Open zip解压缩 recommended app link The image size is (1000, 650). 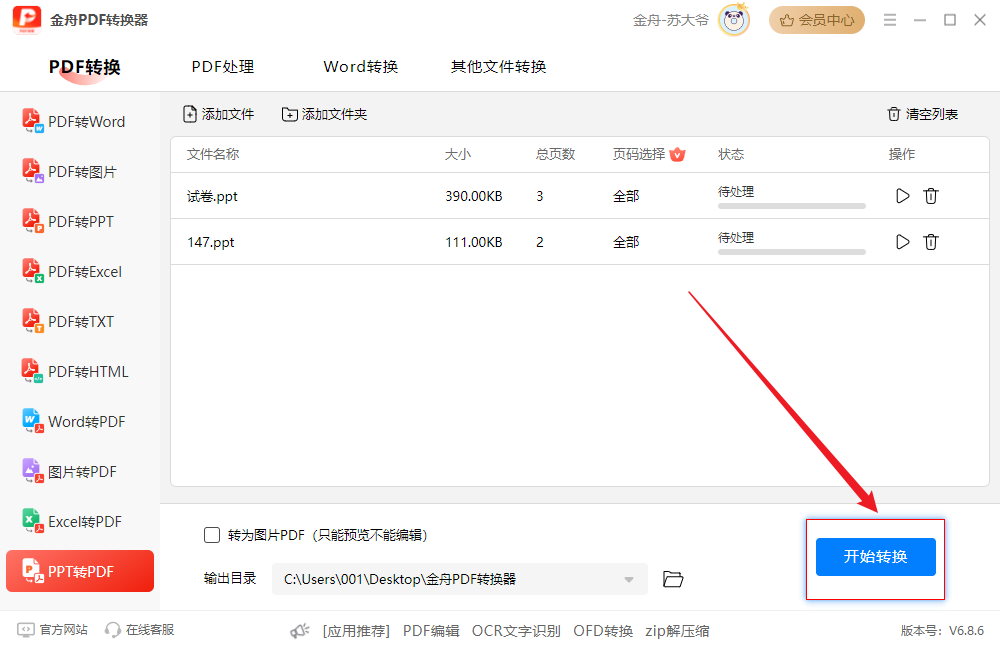(x=677, y=631)
